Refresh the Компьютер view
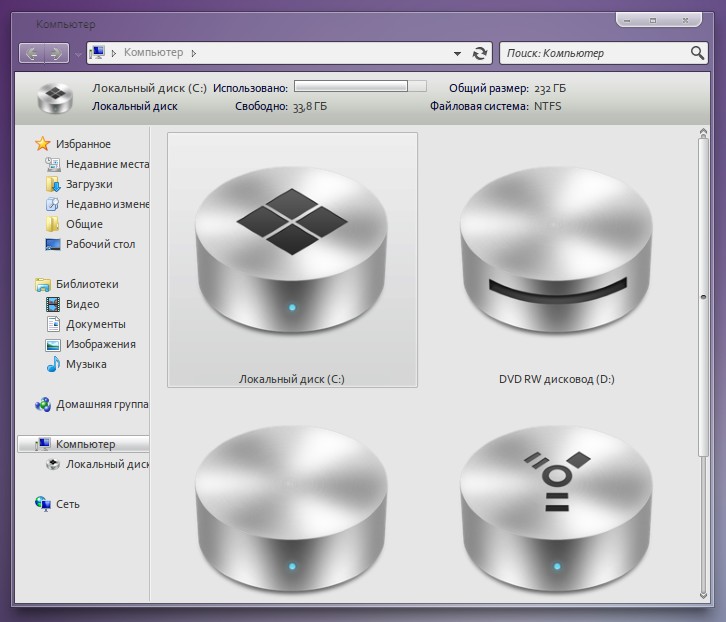The height and width of the screenshot is (622, 726). tap(480, 53)
